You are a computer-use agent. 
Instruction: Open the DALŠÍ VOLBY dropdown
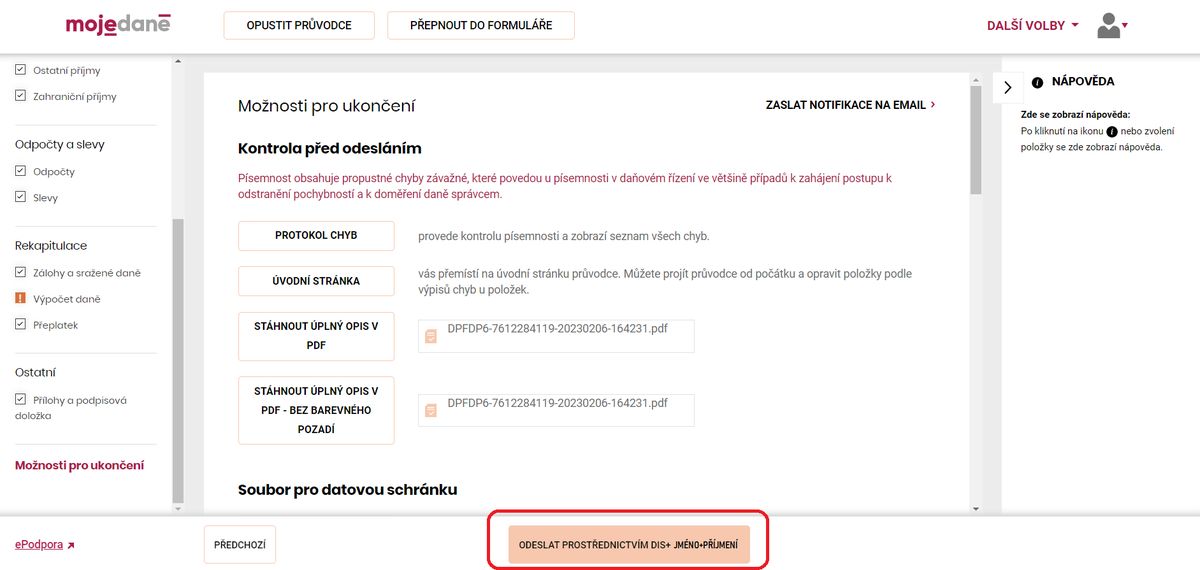click(x=1033, y=26)
